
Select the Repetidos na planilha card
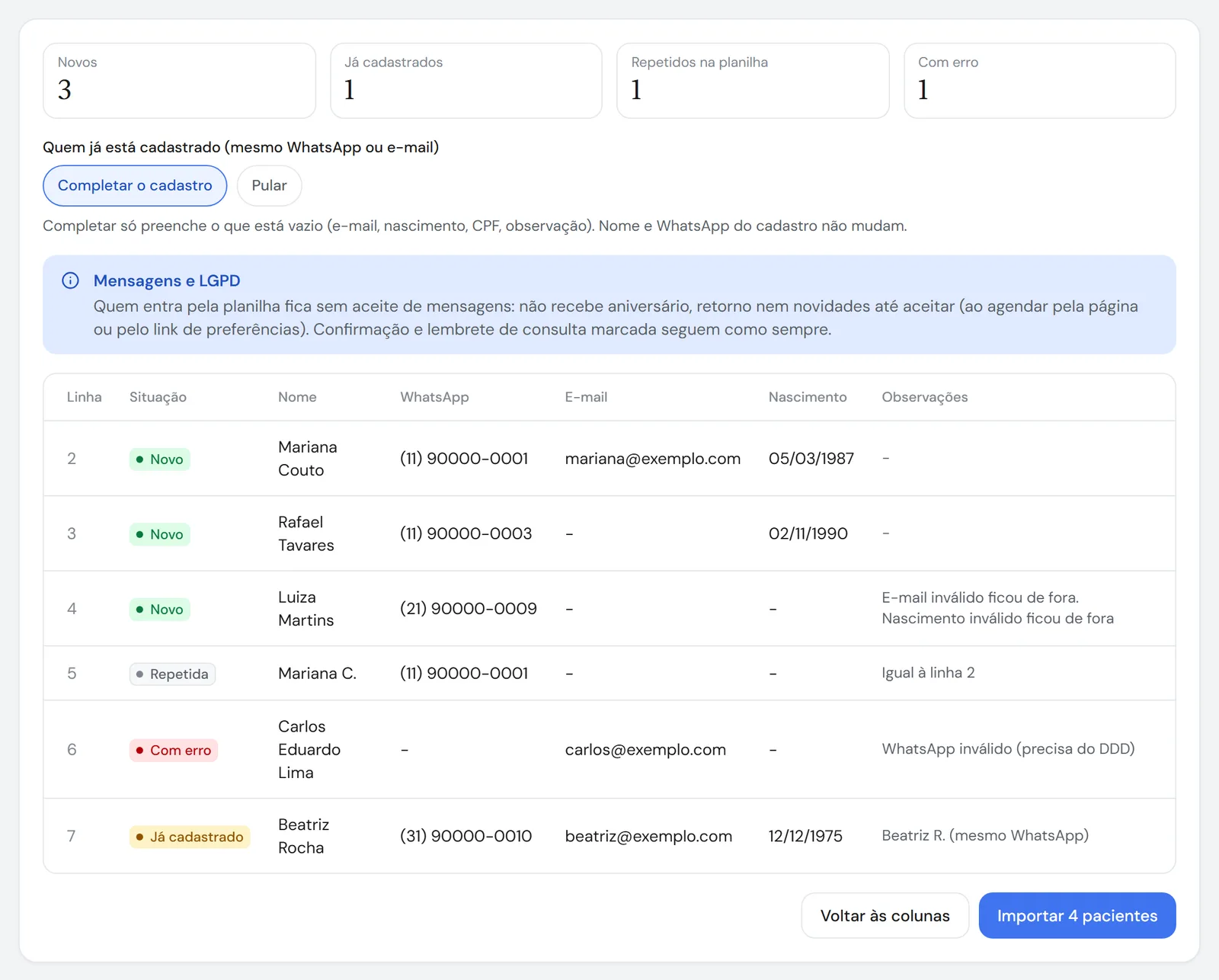tap(753, 81)
